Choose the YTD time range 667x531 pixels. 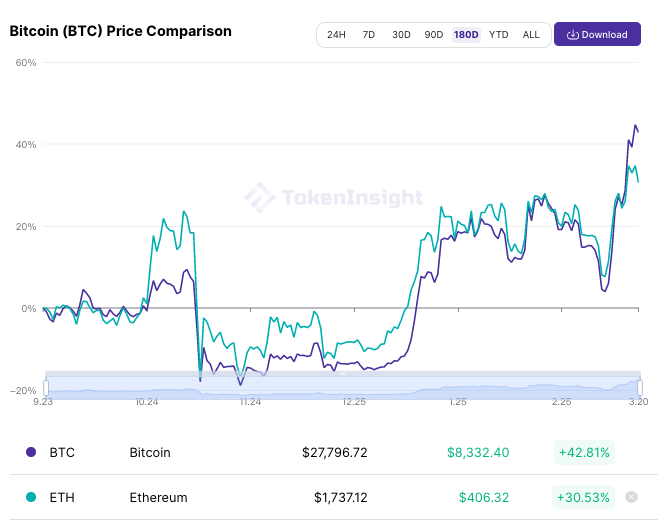pyautogui.click(x=498, y=35)
